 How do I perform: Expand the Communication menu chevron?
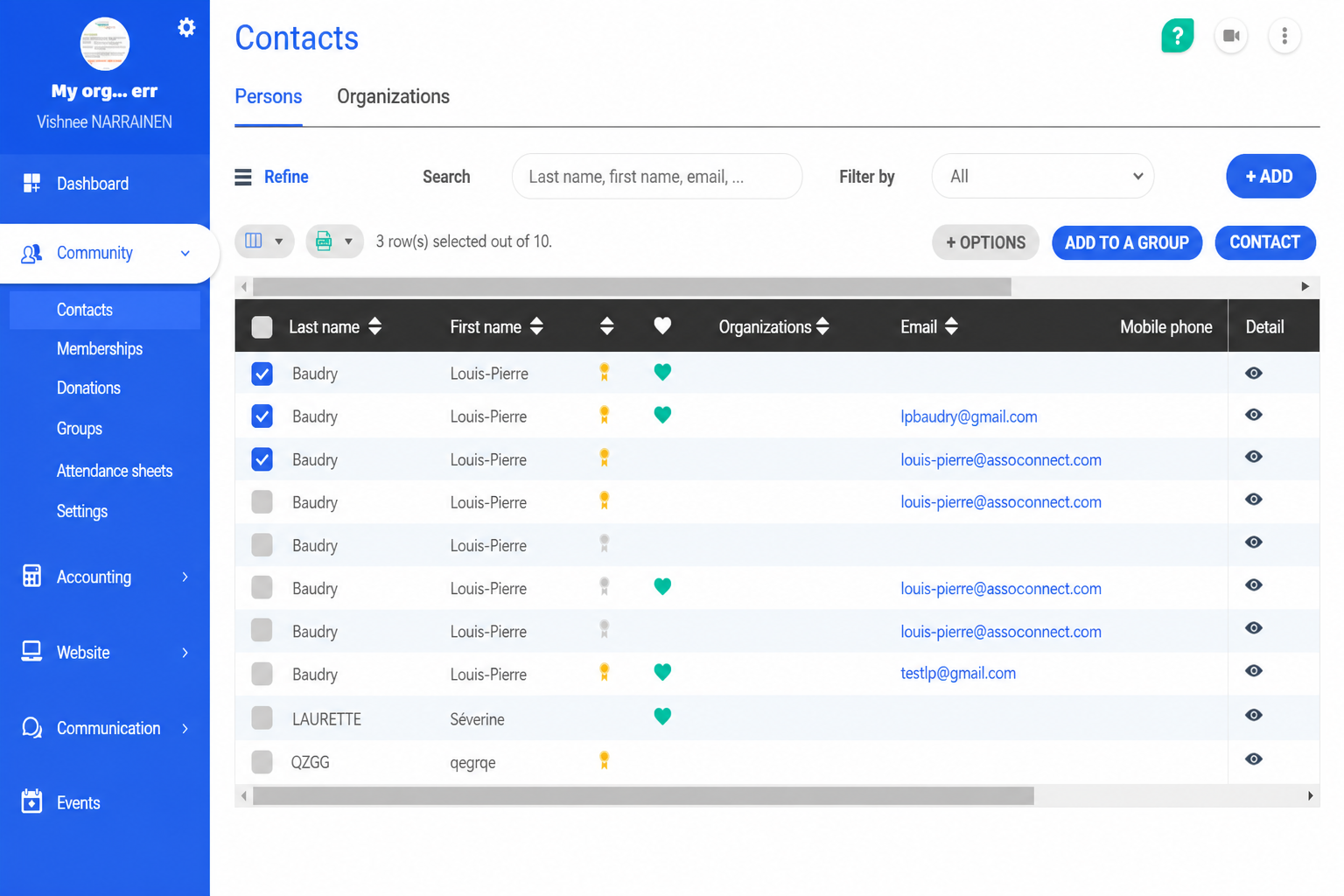[x=185, y=729]
